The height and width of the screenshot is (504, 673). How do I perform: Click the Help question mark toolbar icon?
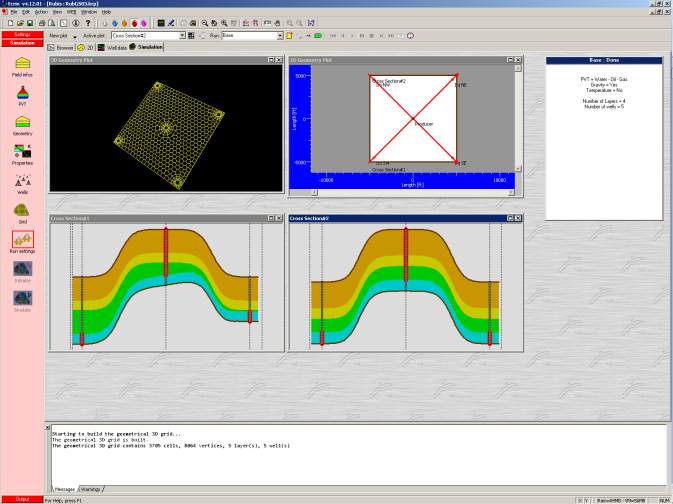click(89, 21)
